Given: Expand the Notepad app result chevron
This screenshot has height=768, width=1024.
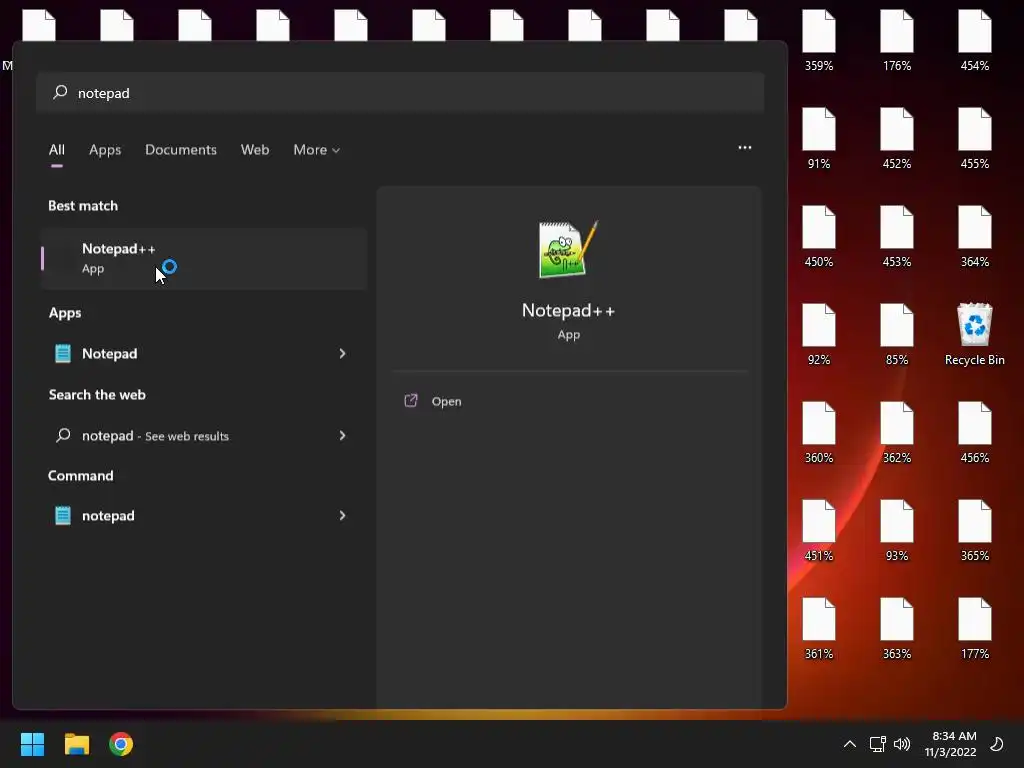Looking at the screenshot, I should pos(342,353).
